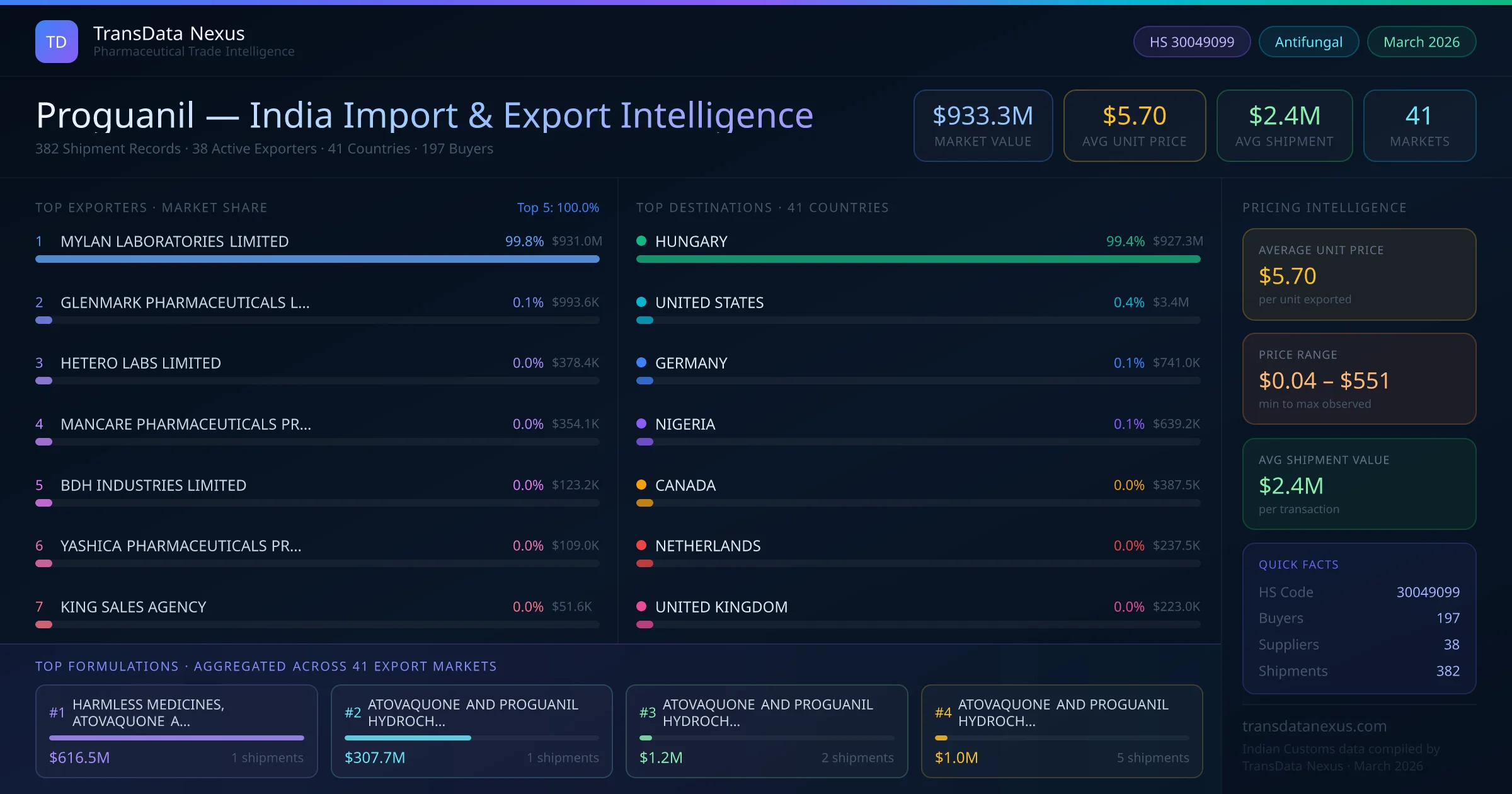This screenshot has width=1512, height=794.
Task: Open the Price Range pricing card
Action: point(1358,379)
